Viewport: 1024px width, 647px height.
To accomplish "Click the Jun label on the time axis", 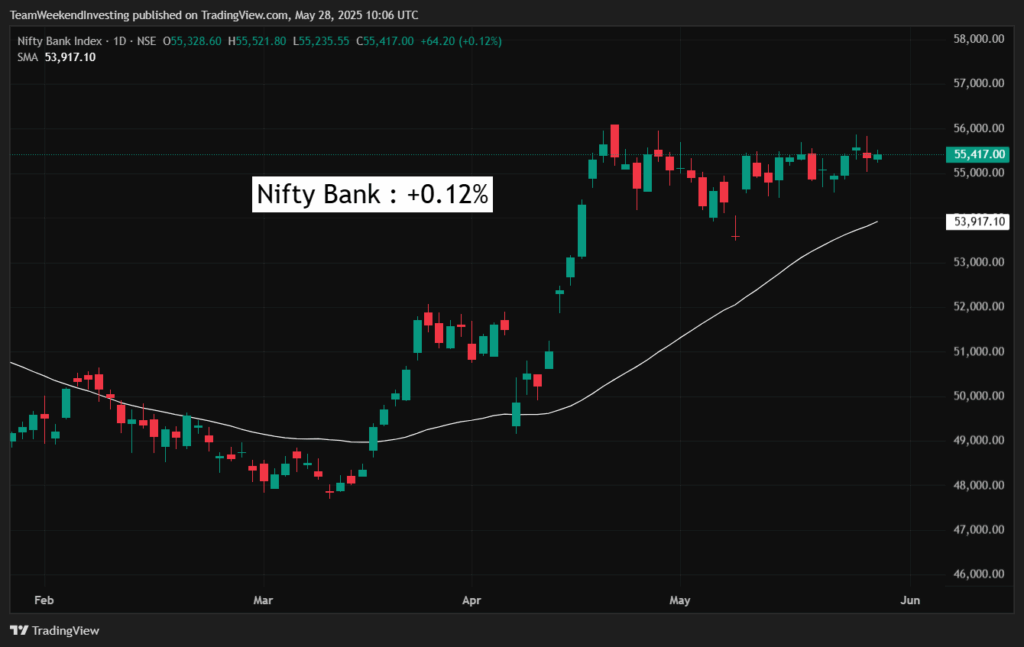I will pos(910,600).
